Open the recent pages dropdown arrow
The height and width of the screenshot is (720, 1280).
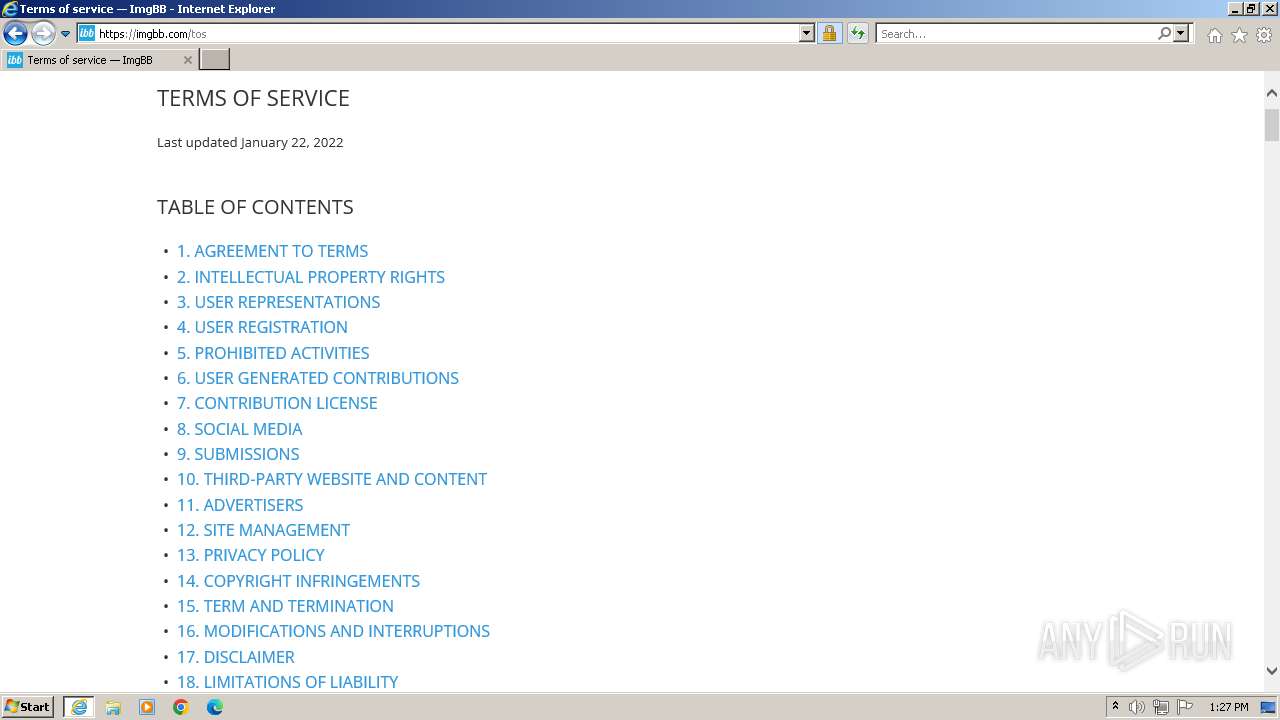click(66, 34)
